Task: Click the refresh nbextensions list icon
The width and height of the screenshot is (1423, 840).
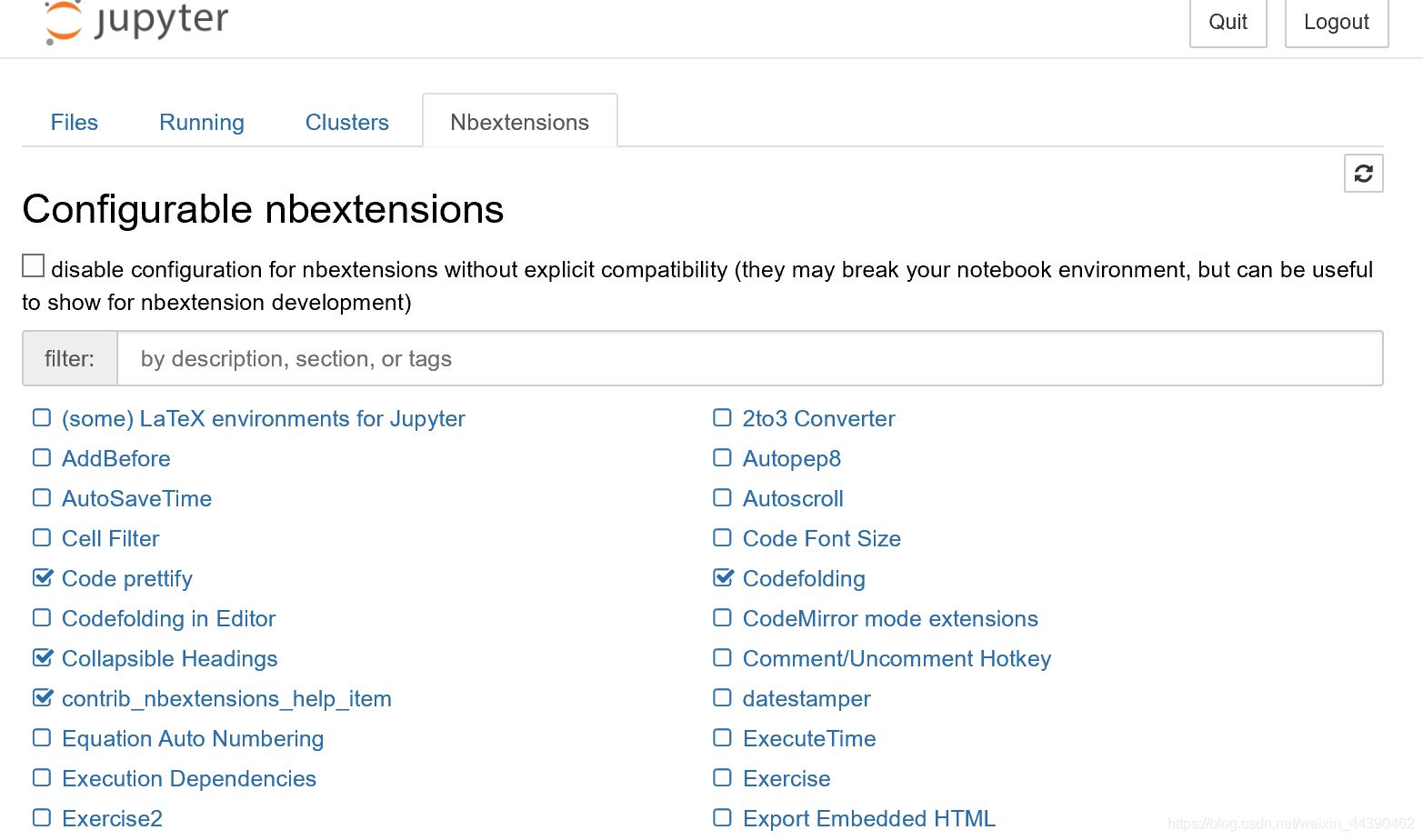Action: [x=1363, y=174]
